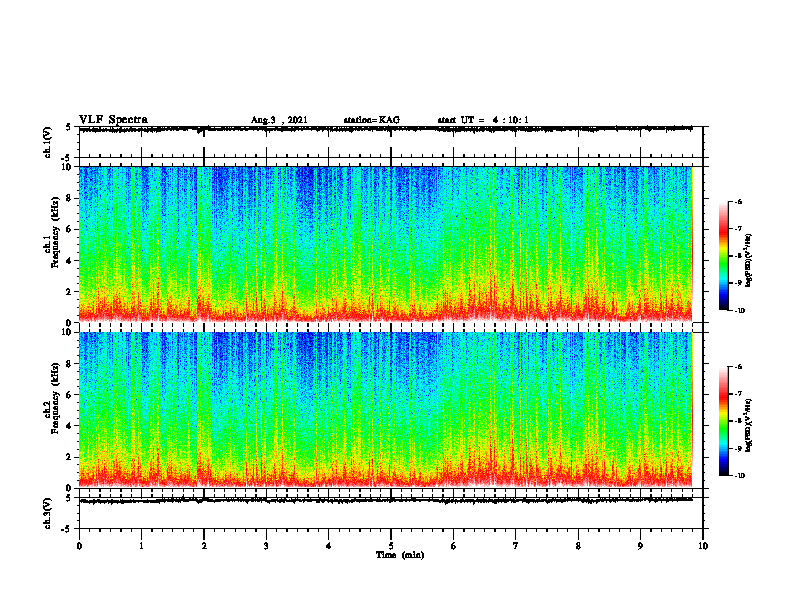Click the "Time (min)" axis title
This screenshot has height=612, width=792.
pyautogui.click(x=400, y=555)
